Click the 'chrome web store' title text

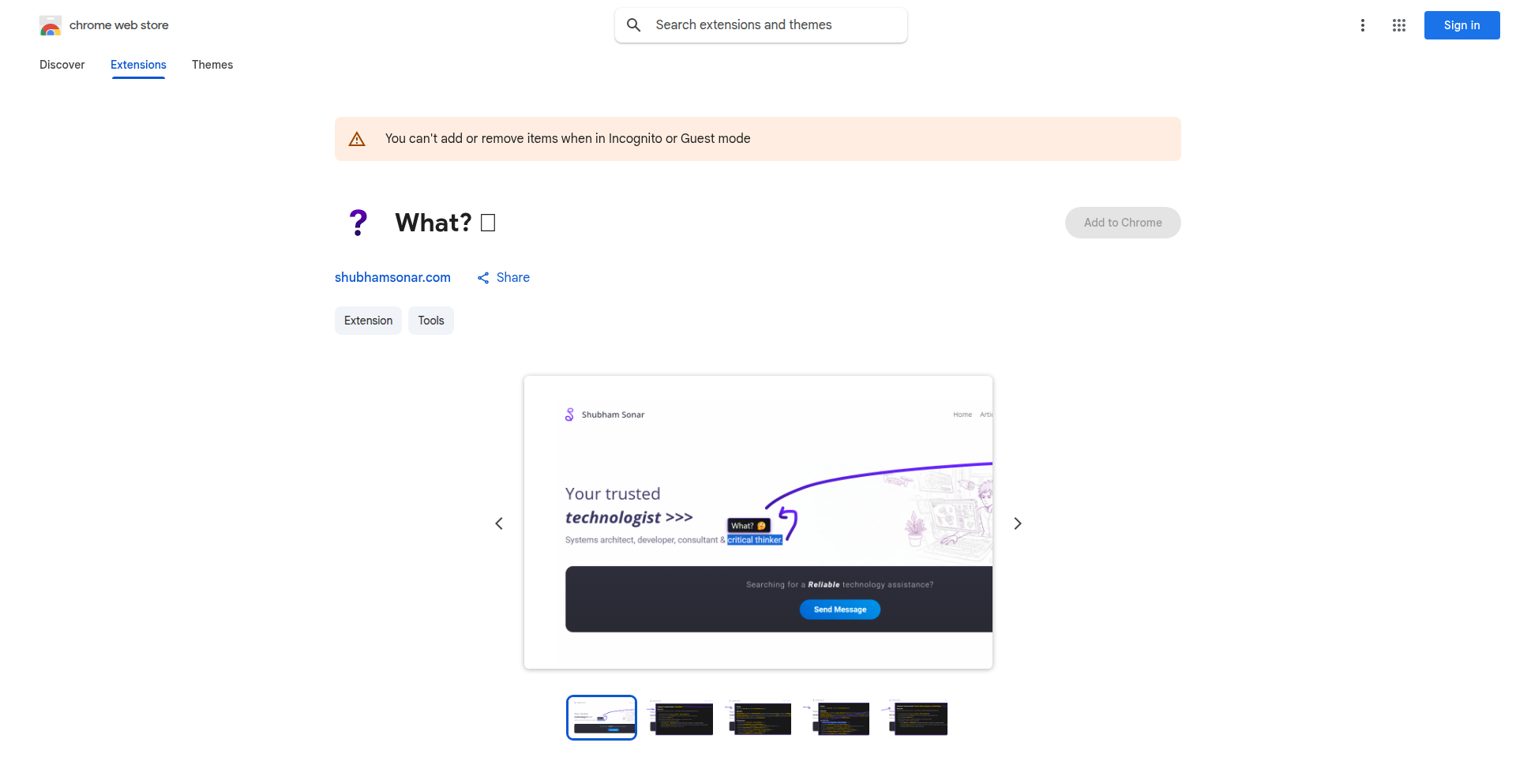(x=119, y=25)
